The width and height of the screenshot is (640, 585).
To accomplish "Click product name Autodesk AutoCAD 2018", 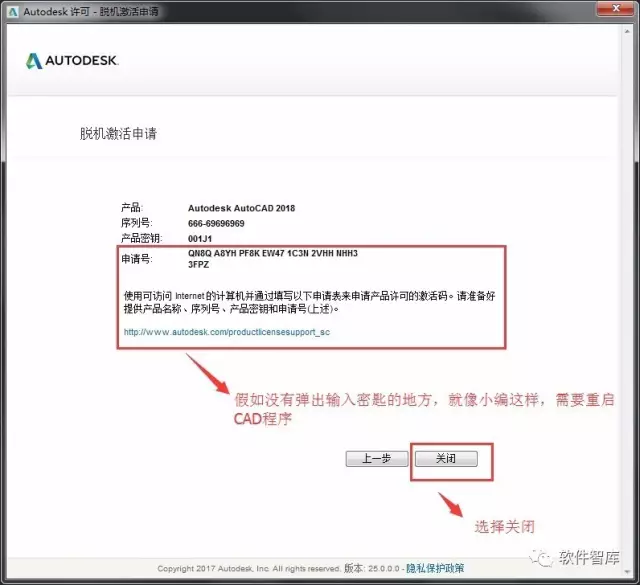I will (241, 208).
